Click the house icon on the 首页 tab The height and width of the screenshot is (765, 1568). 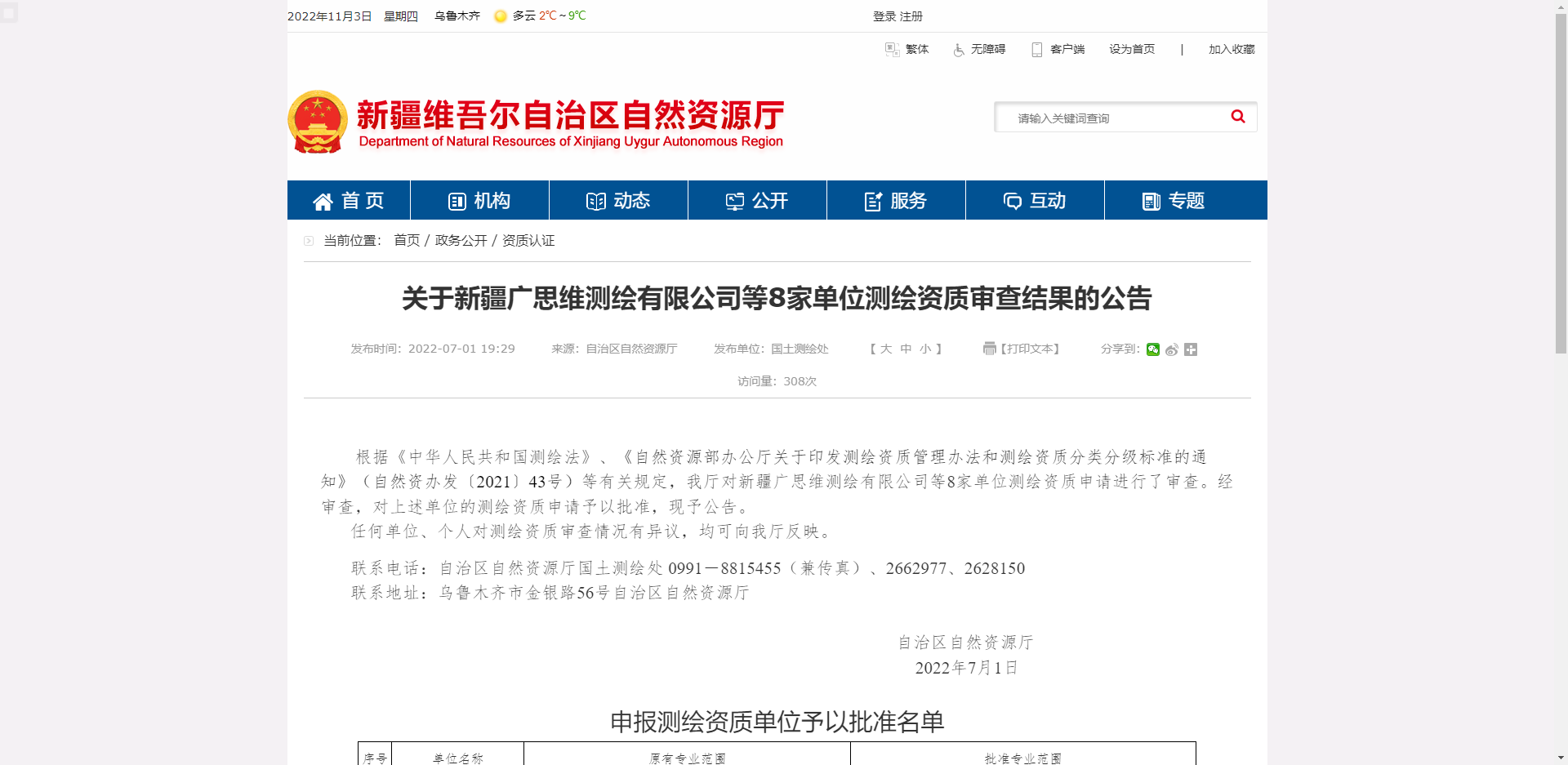pos(322,201)
